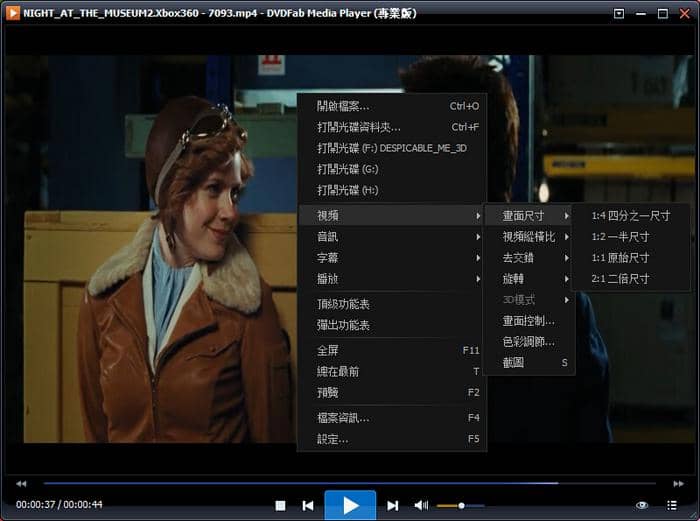
Task: Select 1:4 四分之一尺寸 size
Action: 631,216
